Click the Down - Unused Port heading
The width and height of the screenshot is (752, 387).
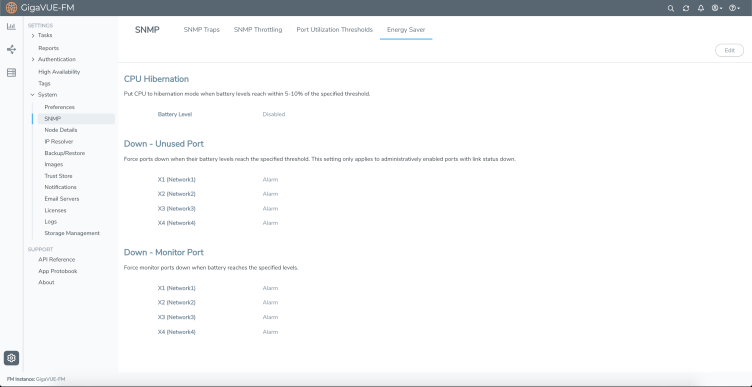click(x=164, y=144)
